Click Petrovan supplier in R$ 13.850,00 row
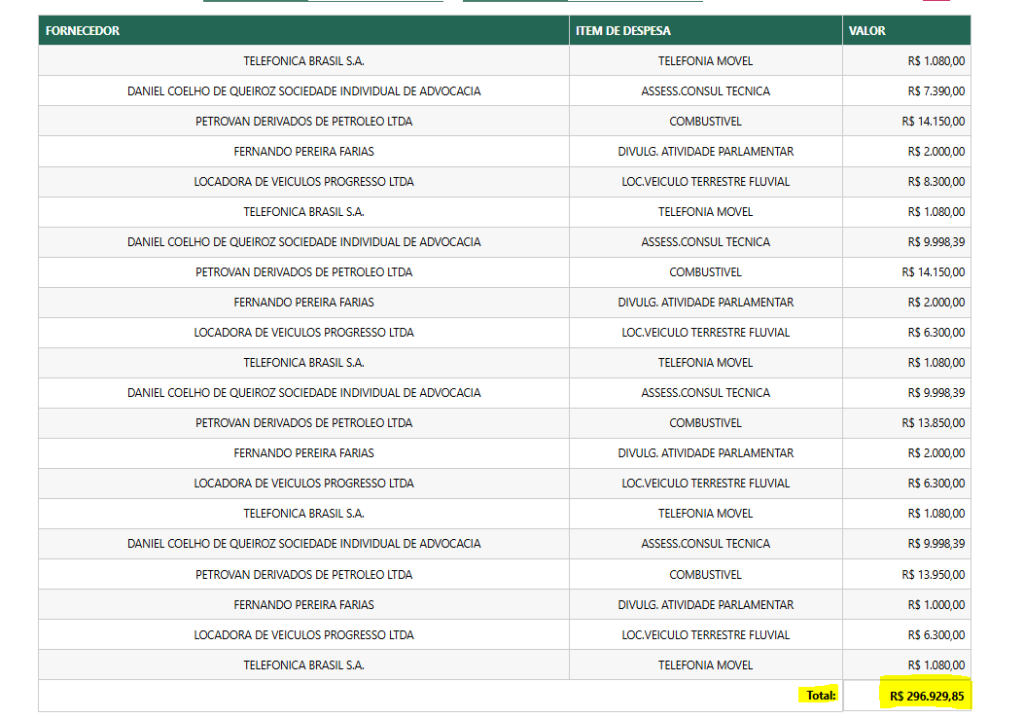 304,423
